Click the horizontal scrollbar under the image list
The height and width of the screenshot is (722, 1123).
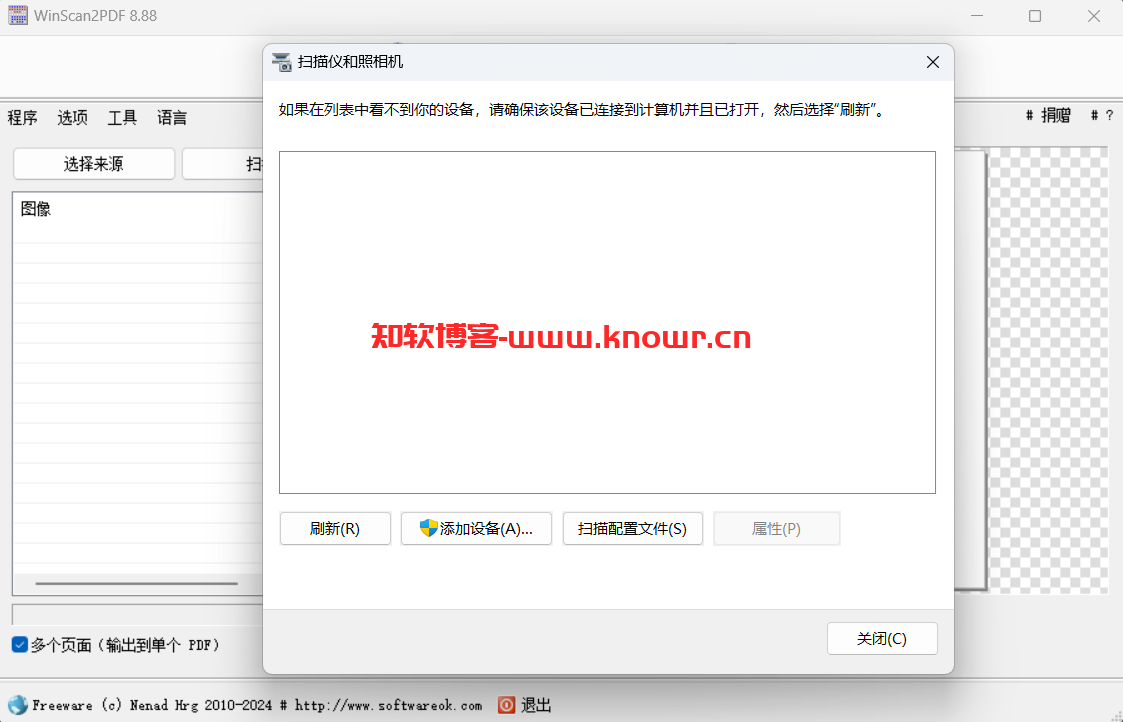pos(137,584)
